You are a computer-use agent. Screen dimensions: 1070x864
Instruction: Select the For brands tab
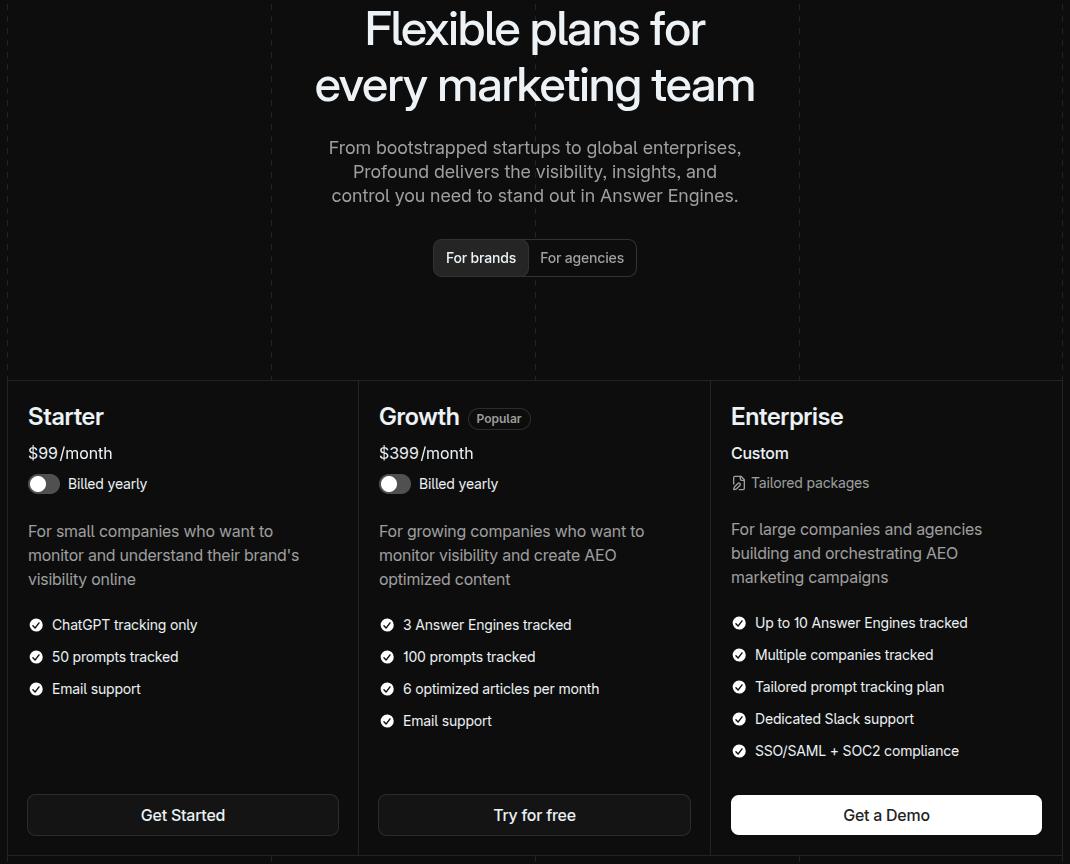[x=481, y=258]
